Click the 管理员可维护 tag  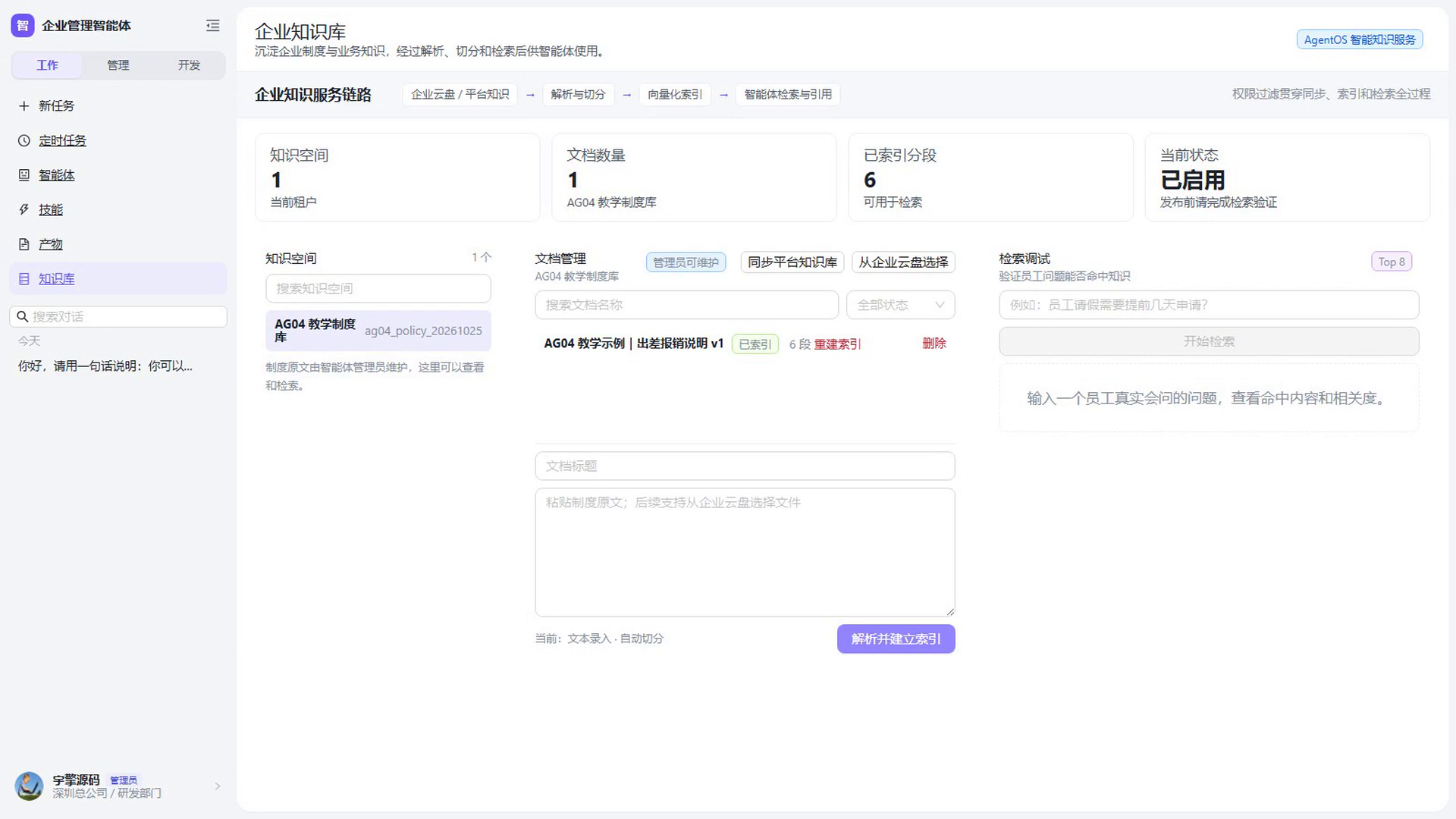coord(686,262)
